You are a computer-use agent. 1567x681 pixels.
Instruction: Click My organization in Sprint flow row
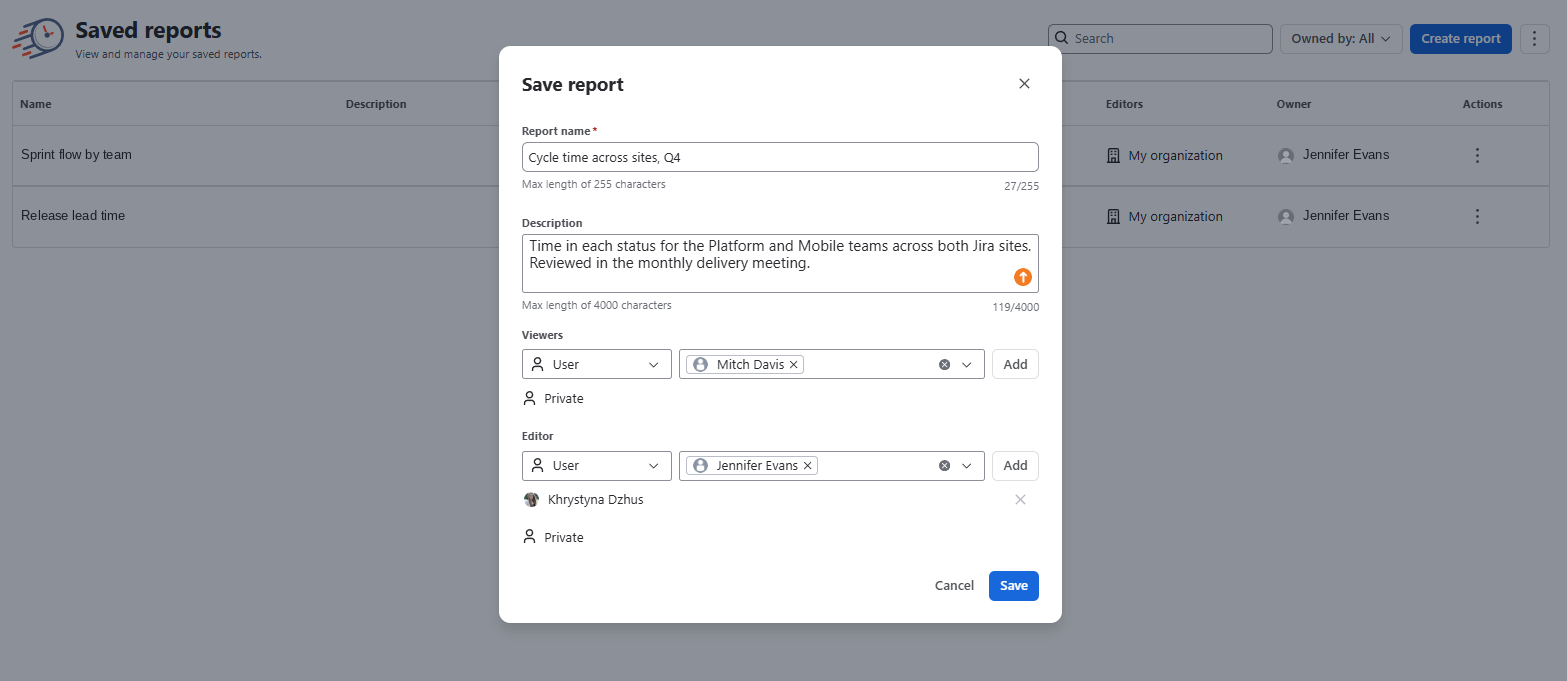1176,156
